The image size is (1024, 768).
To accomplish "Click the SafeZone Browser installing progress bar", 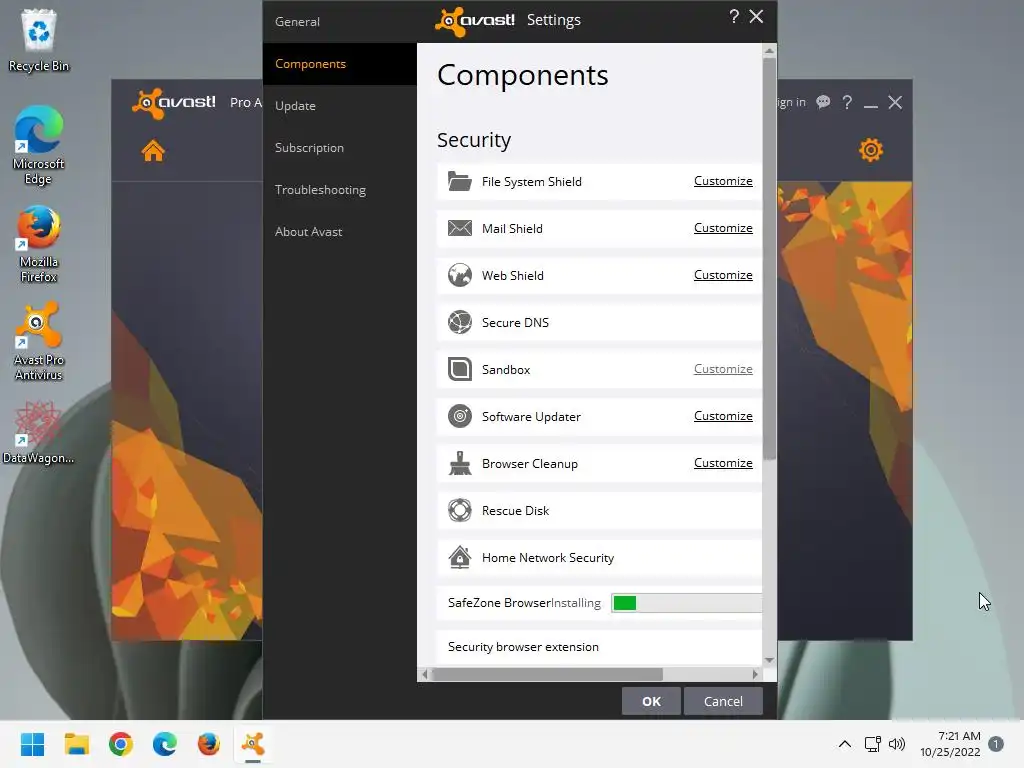I will [x=686, y=603].
